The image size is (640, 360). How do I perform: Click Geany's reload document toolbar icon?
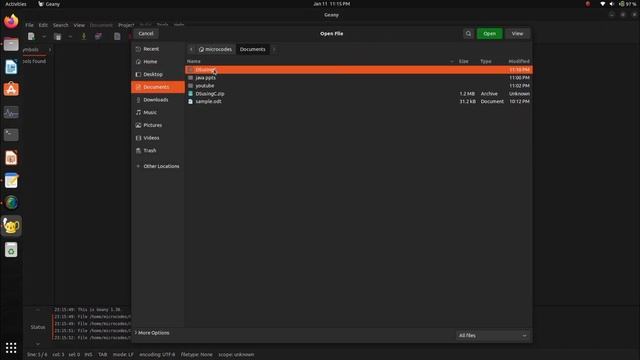tap(117, 36)
